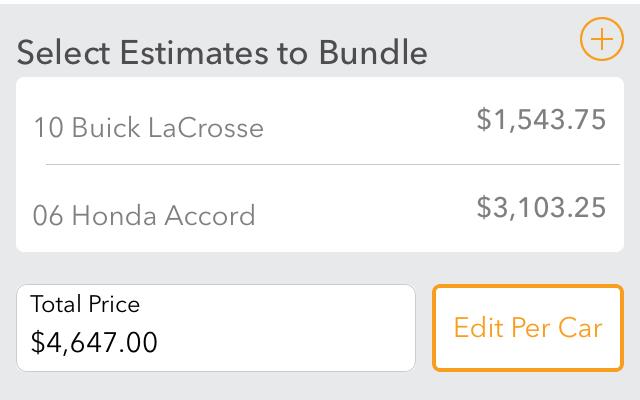Focus the Total Price input field
The image size is (640, 400).
coord(216,328)
